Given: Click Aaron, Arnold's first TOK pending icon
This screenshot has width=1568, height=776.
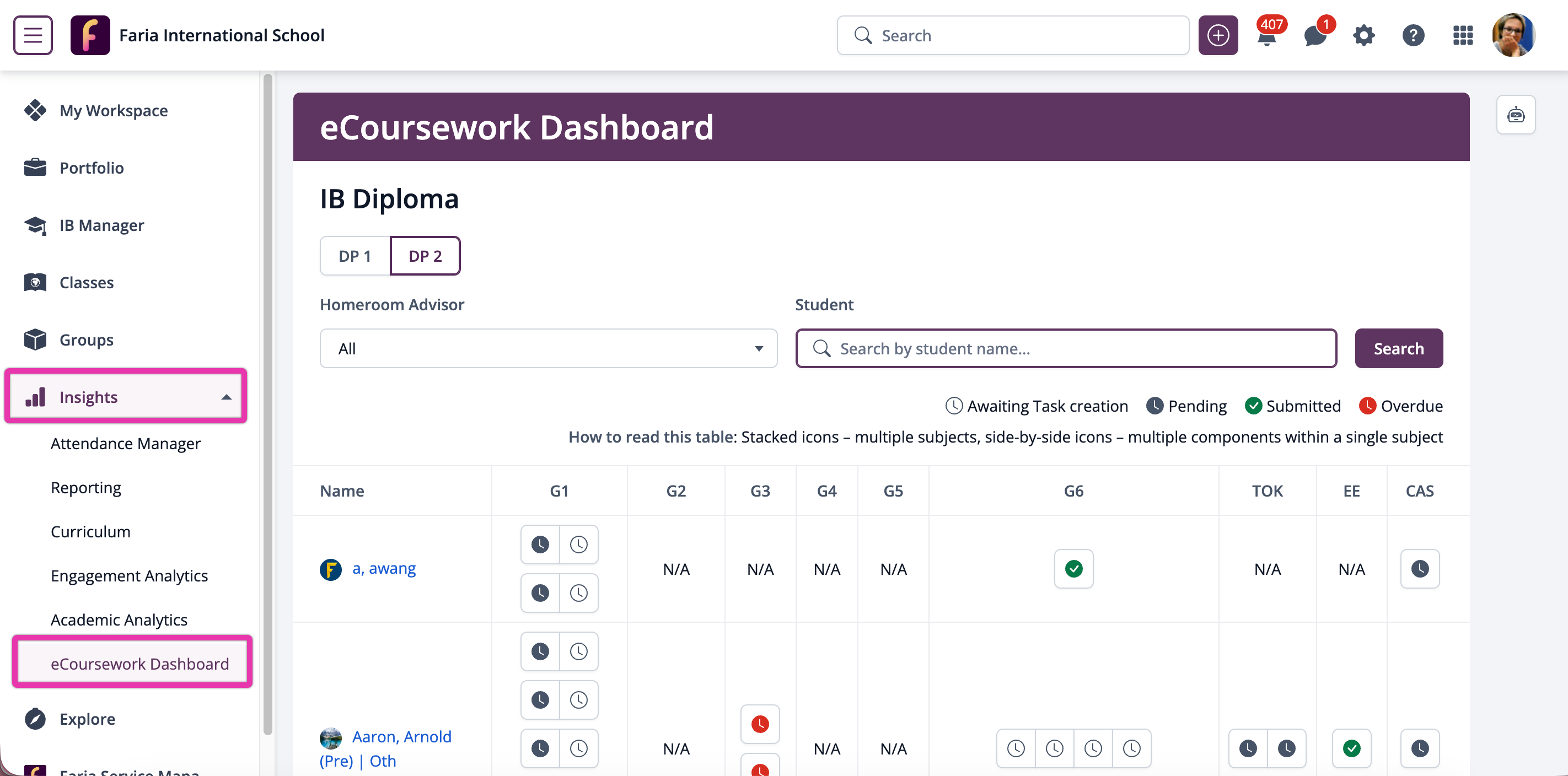Looking at the screenshot, I should pos(1248,748).
